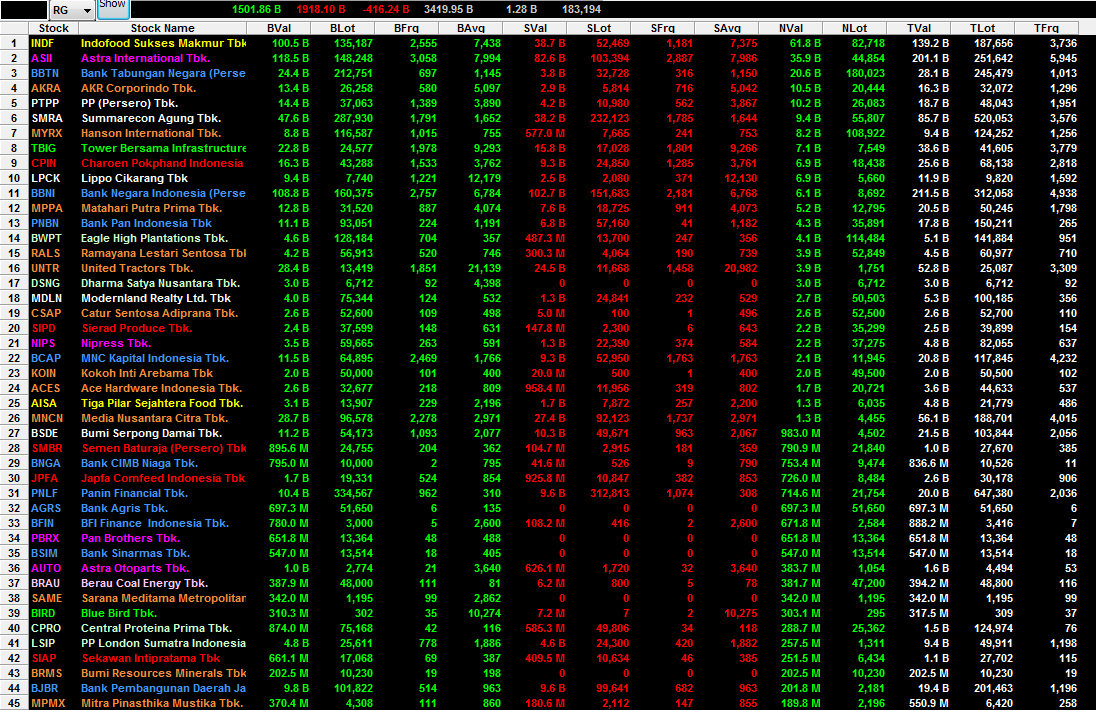Select the BBTN stock code
1096x710 pixels.
(x=45, y=73)
